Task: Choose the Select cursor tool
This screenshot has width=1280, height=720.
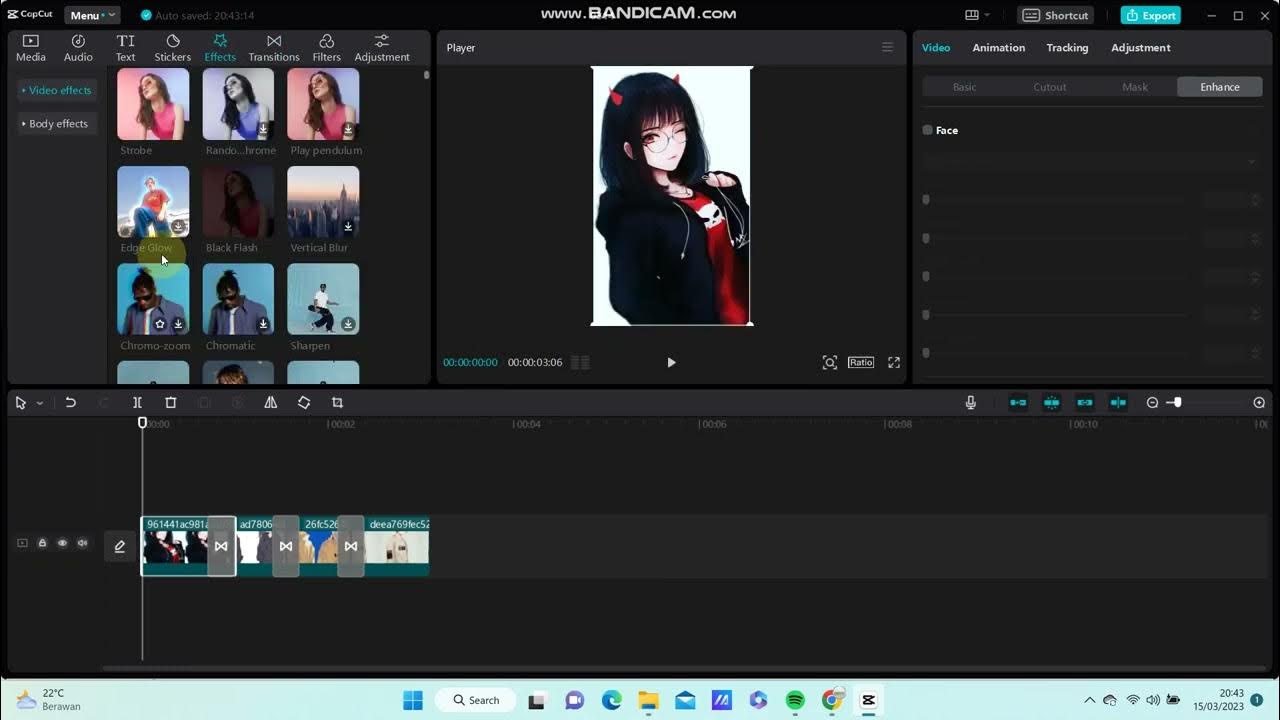Action: pos(21,402)
